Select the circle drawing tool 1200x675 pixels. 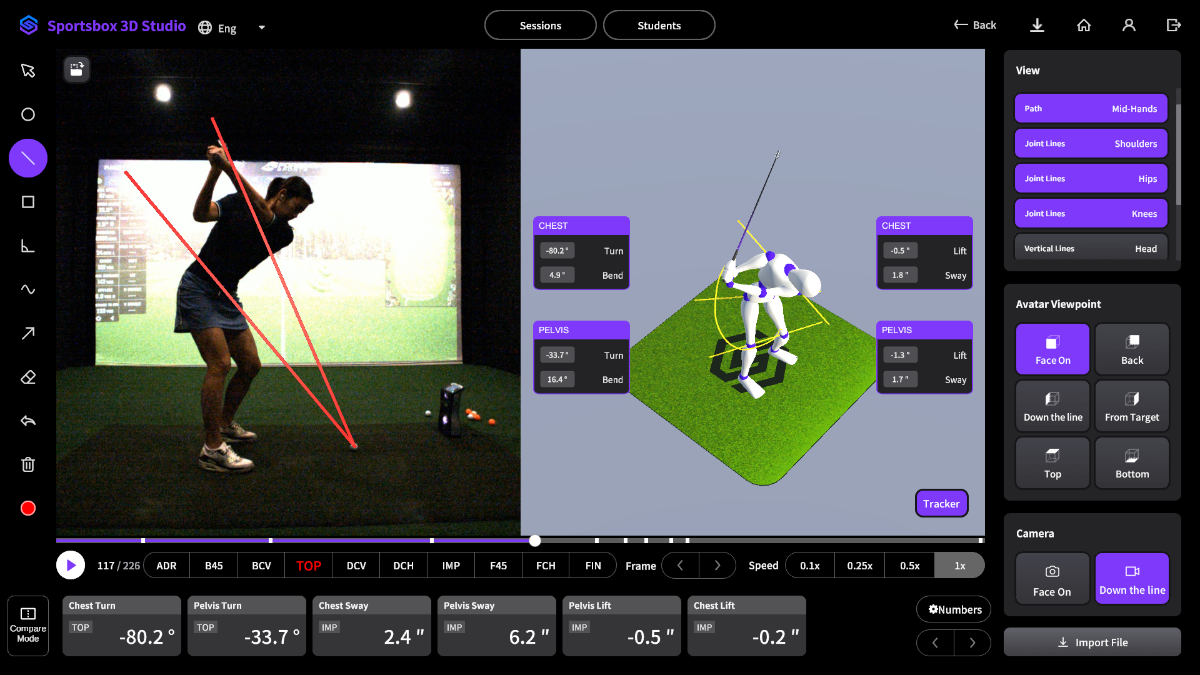(28, 114)
